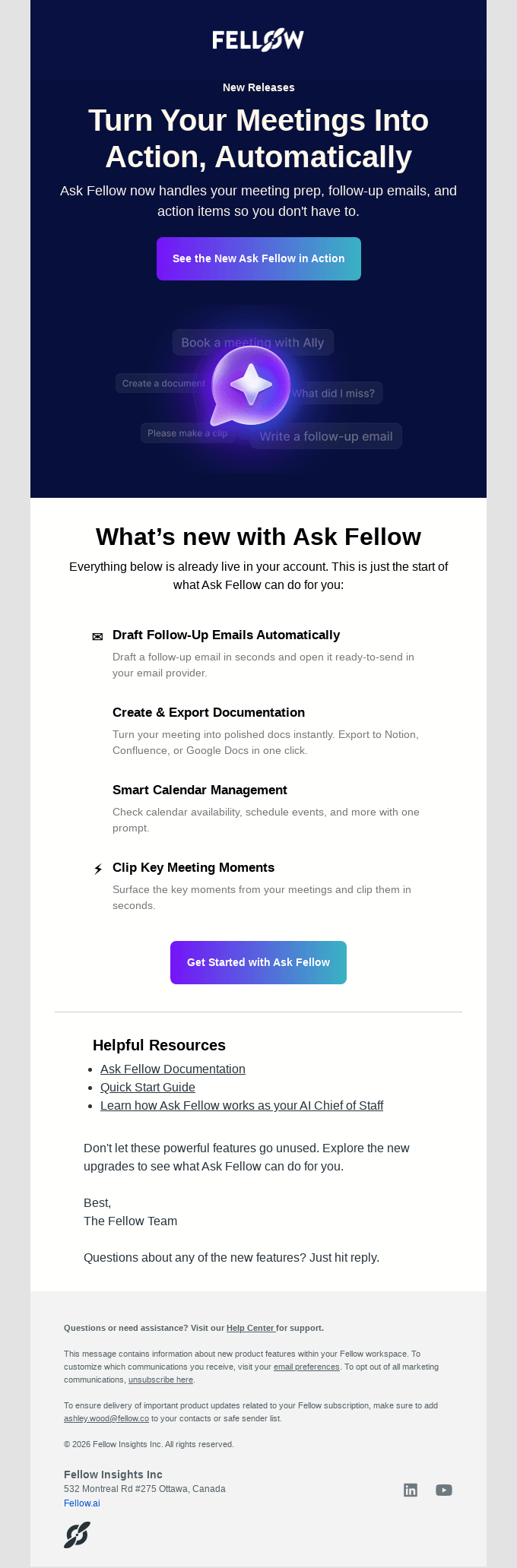Click the Get Started with Ask Fellow button
517x1568 pixels.
(x=258, y=962)
